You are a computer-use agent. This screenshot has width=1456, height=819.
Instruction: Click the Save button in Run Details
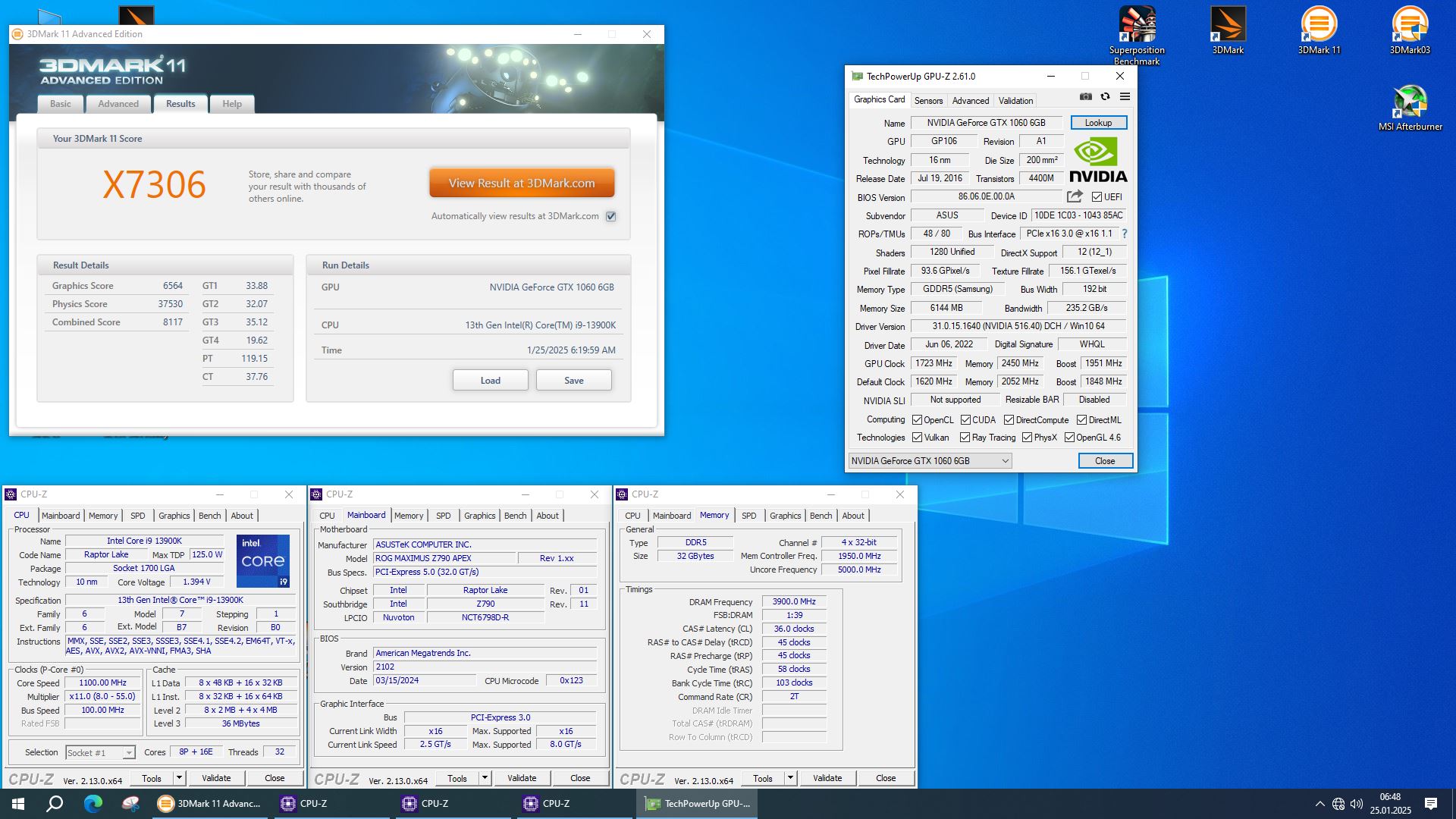point(574,381)
